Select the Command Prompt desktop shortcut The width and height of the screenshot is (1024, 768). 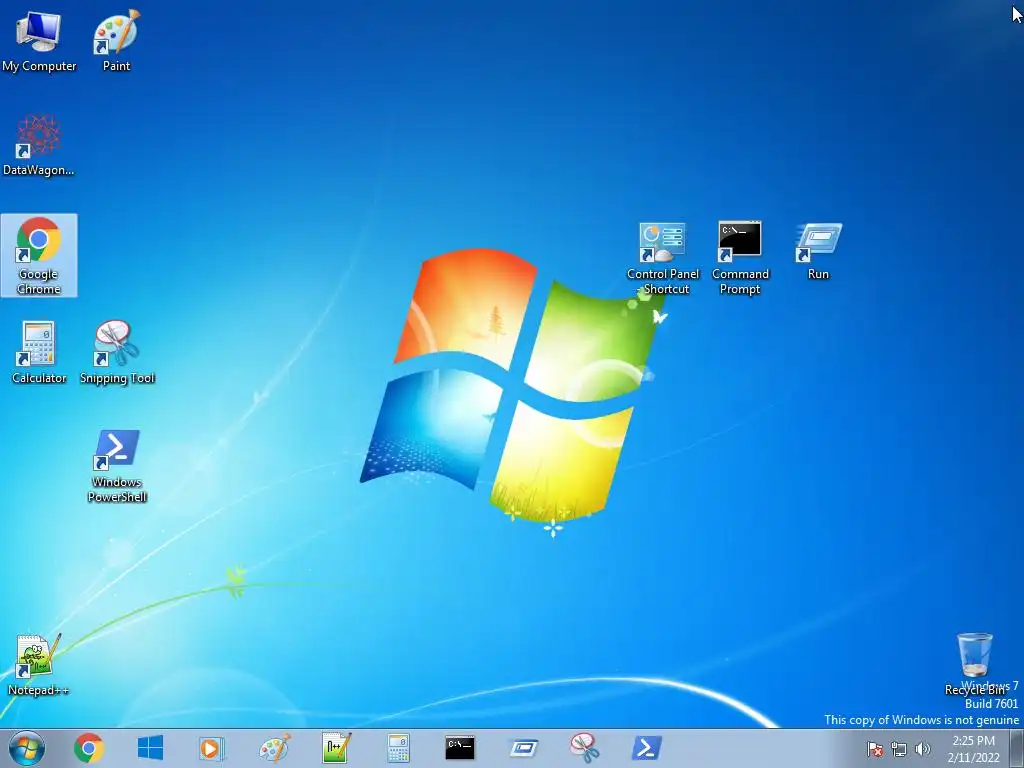click(x=740, y=259)
